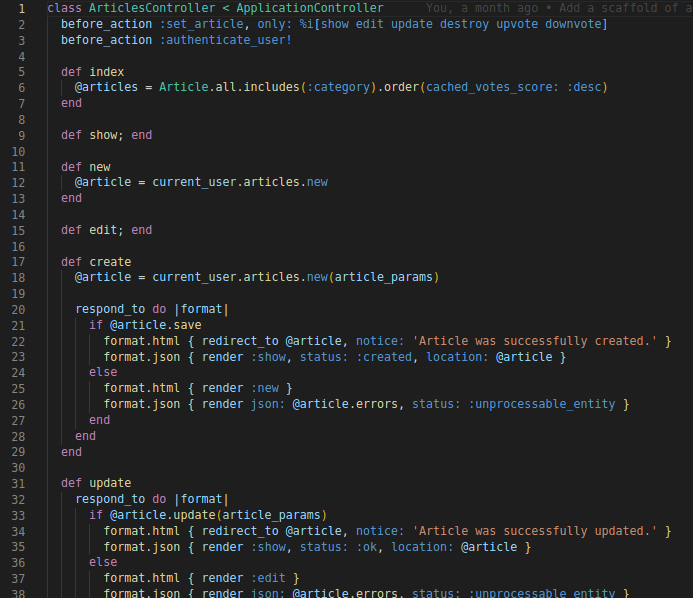This screenshot has height=598, width=693.
Task: Click the 'Article was successfully created.' string
Action: coord(534,341)
